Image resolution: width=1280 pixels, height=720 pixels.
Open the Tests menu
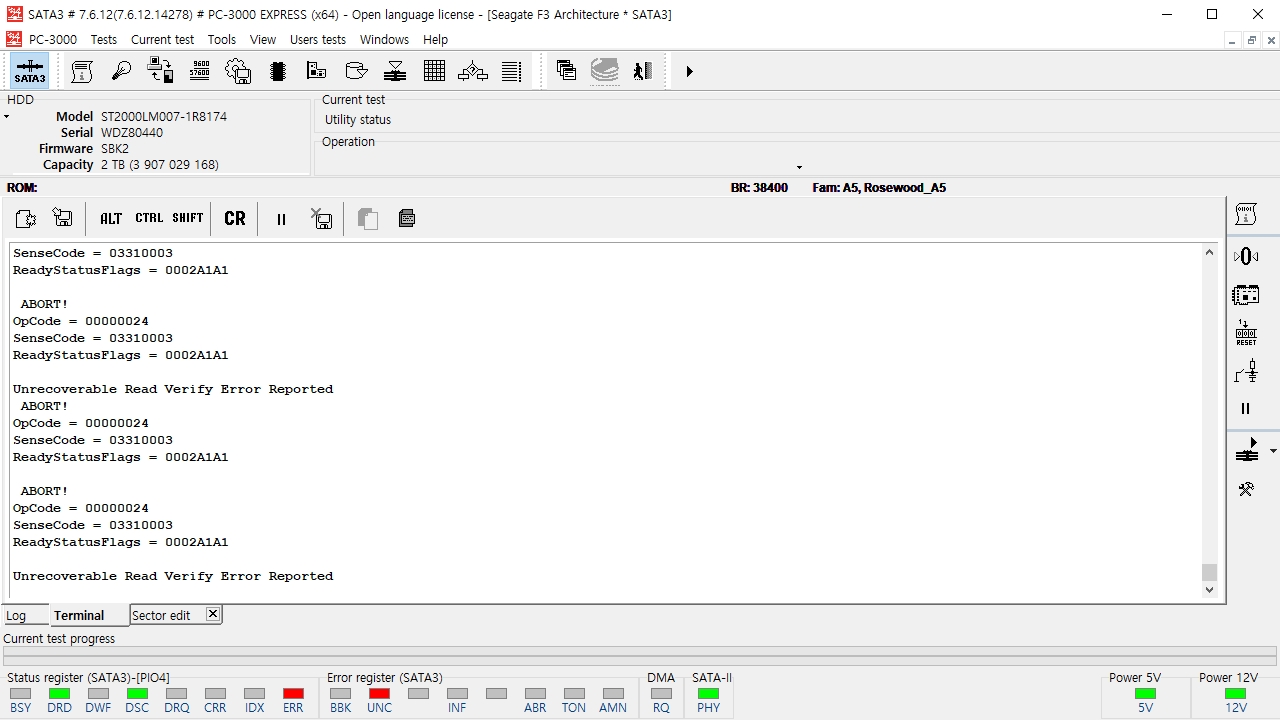[104, 40]
